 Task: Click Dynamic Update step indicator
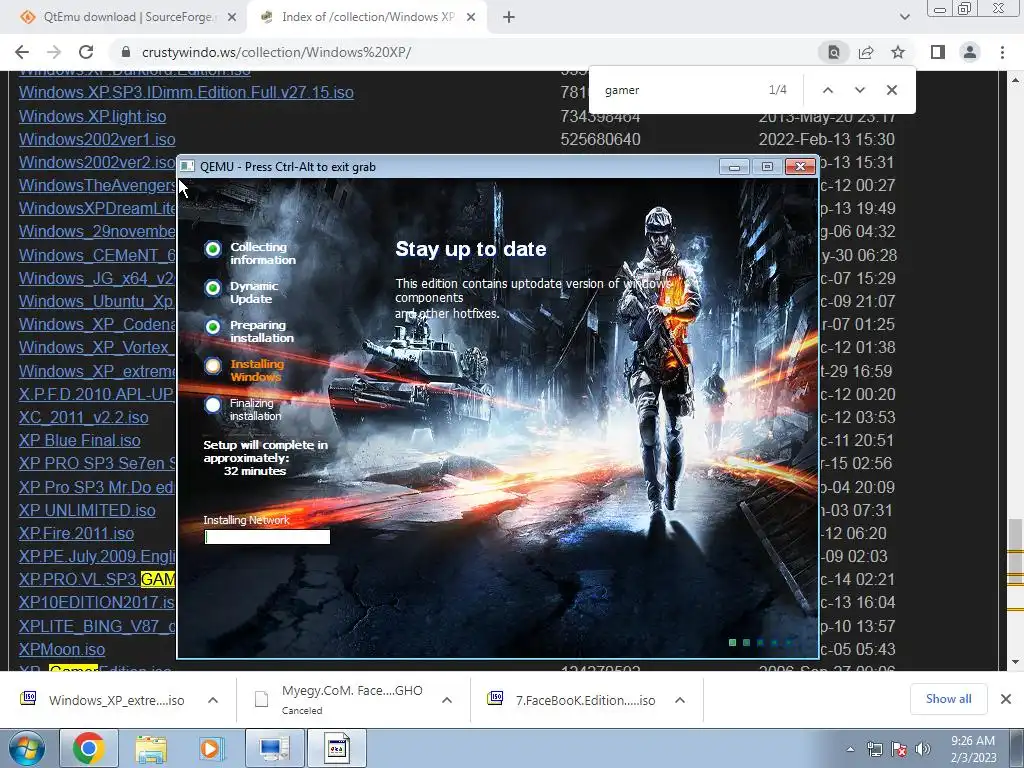pos(213,288)
